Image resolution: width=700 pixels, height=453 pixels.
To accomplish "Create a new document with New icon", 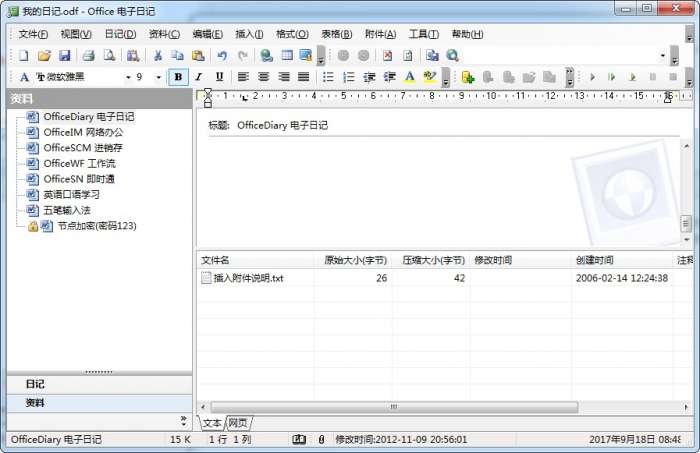I will pos(23,56).
